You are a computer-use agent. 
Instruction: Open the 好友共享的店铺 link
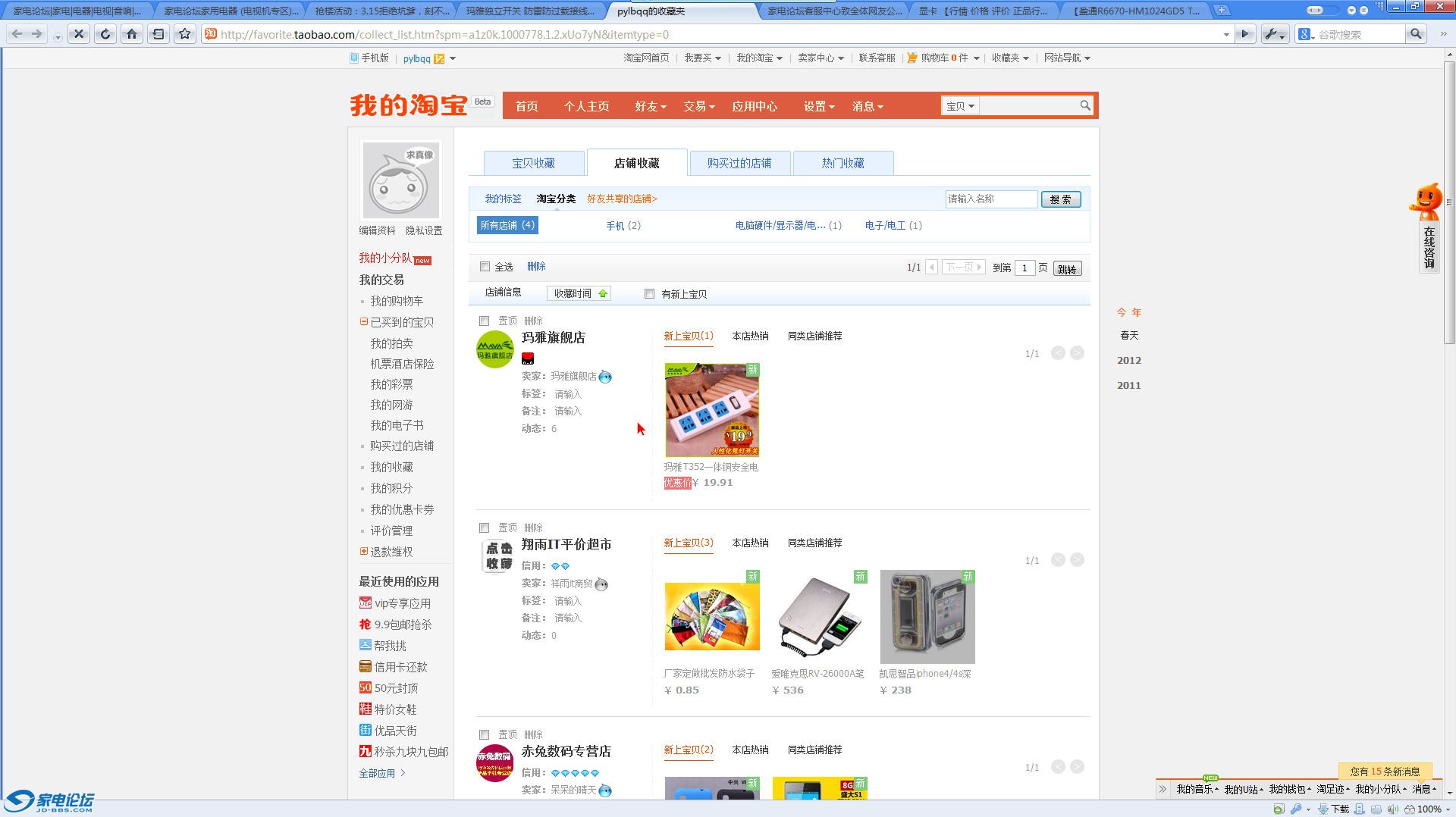pos(623,199)
